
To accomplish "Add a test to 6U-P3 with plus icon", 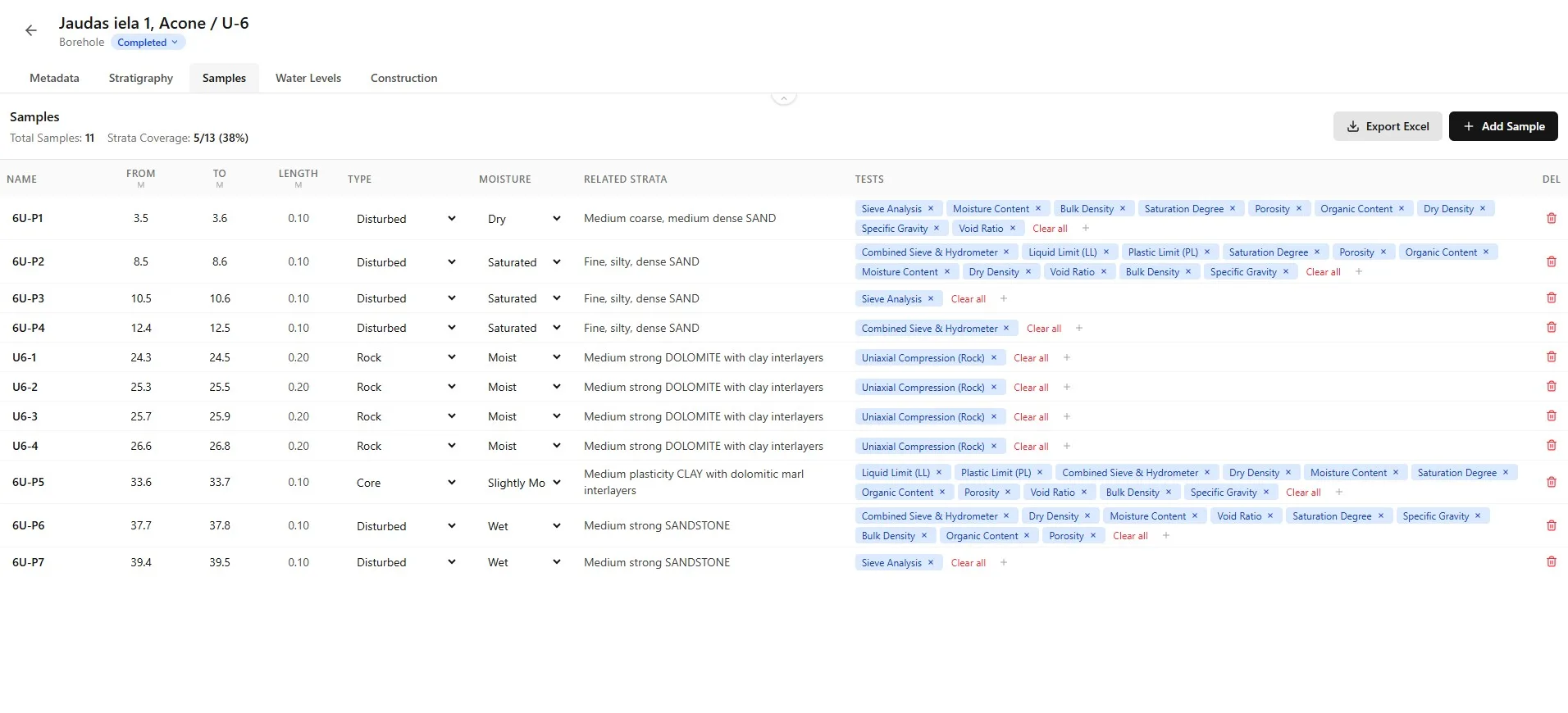I will (1004, 299).
